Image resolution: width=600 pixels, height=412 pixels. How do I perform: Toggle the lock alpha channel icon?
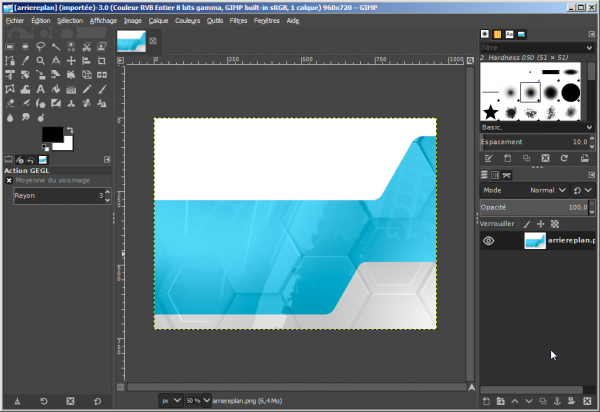(555, 223)
